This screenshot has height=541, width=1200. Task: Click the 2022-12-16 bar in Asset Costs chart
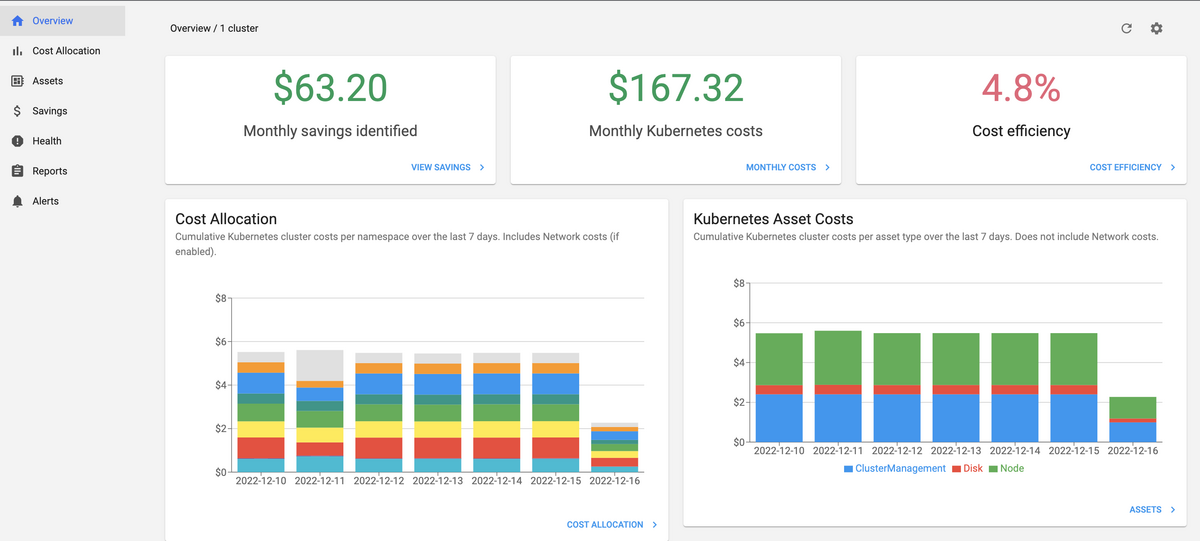pos(1133,419)
